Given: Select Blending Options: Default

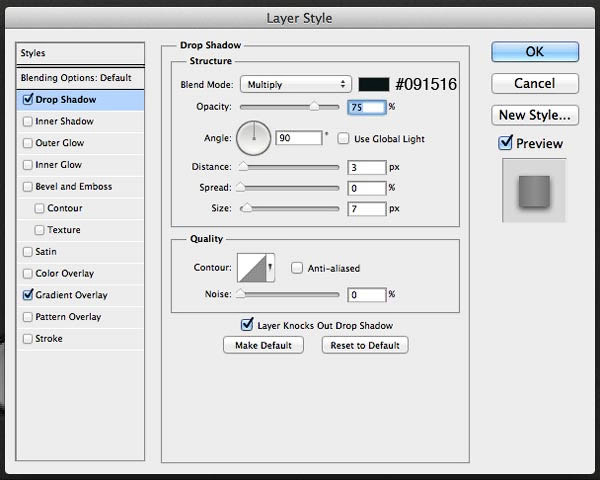Looking at the screenshot, I should [x=80, y=78].
